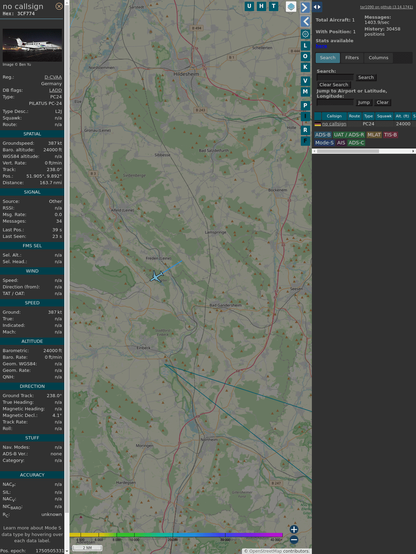Close the selected aircraft info panel
Image resolution: width=416 pixels, height=554 pixels.
pos(59,6)
